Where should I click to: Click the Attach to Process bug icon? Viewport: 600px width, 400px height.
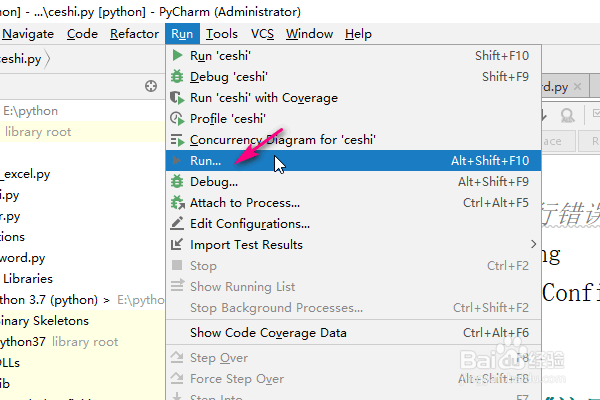pyautogui.click(x=178, y=203)
